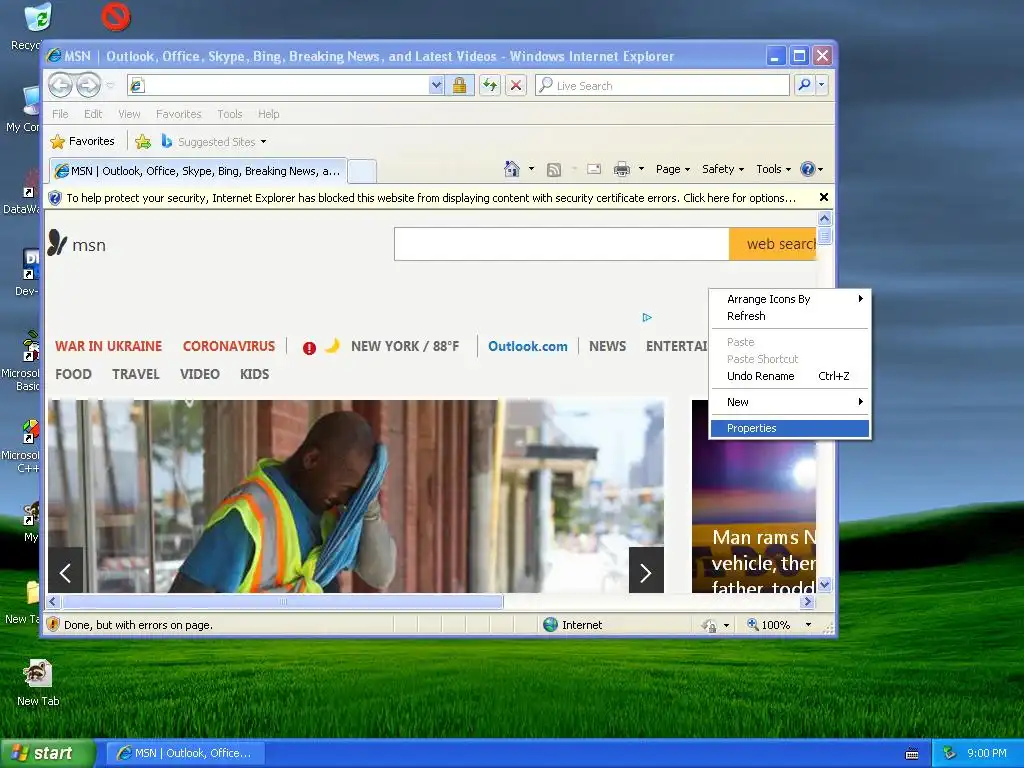
Task: Click vertical scrollbar down arrow
Action: [824, 584]
